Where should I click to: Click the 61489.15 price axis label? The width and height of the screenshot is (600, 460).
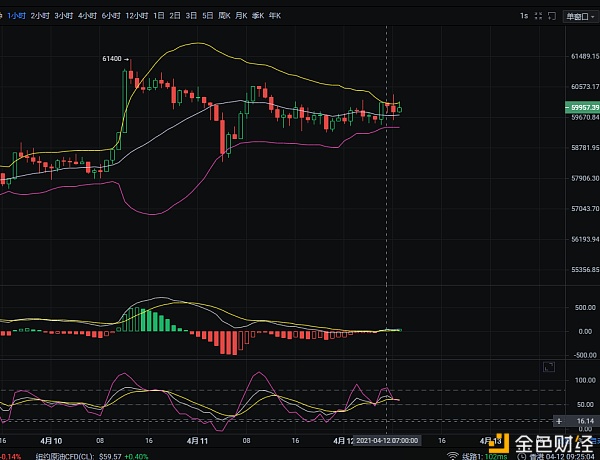coord(585,56)
